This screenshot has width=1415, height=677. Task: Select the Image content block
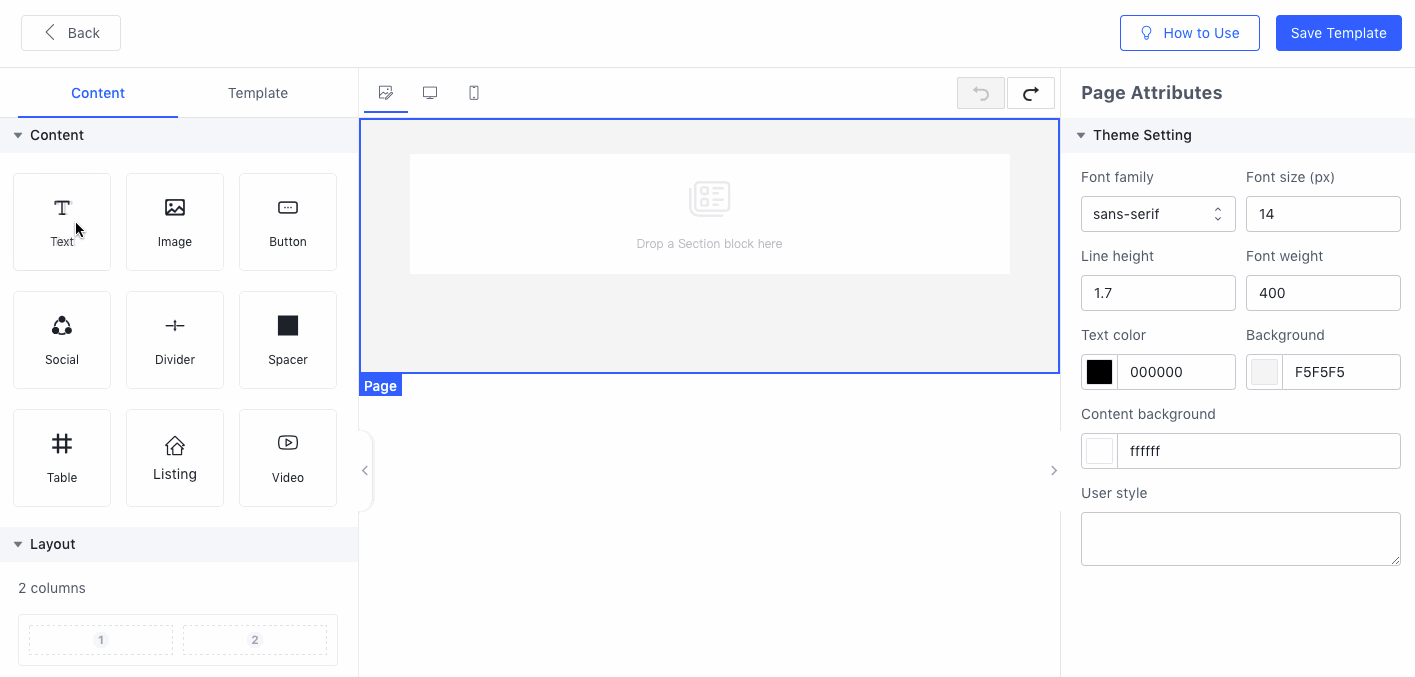coord(175,221)
